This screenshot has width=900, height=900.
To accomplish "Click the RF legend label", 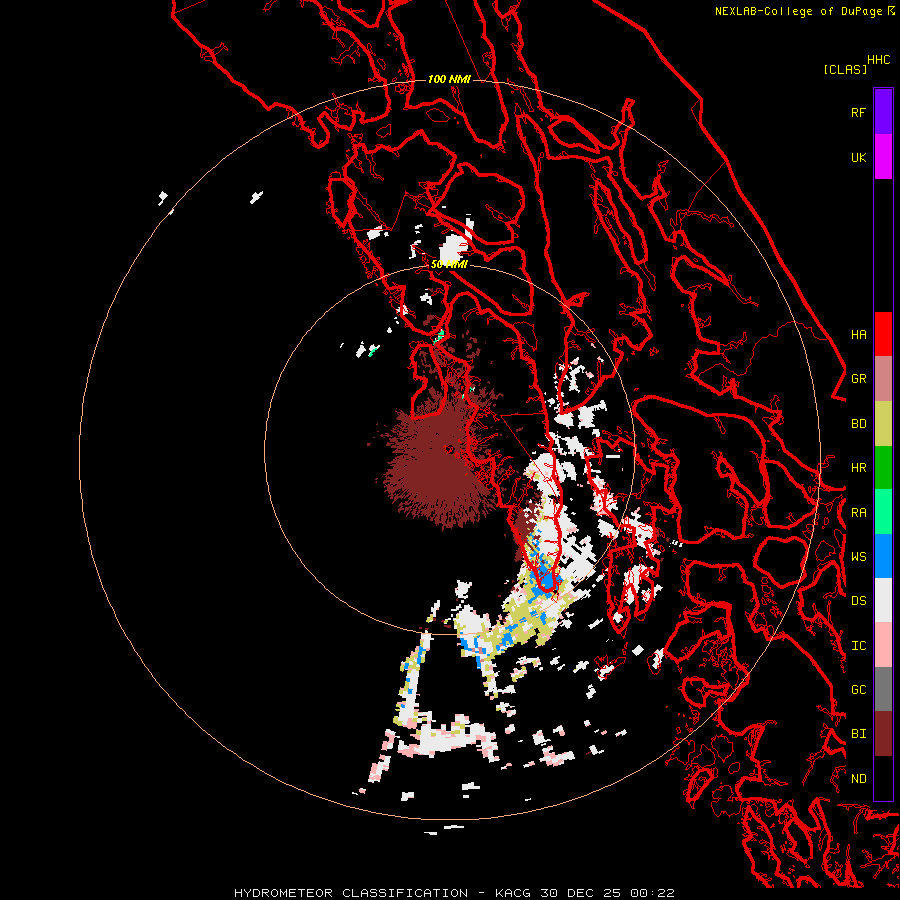I will (858, 113).
